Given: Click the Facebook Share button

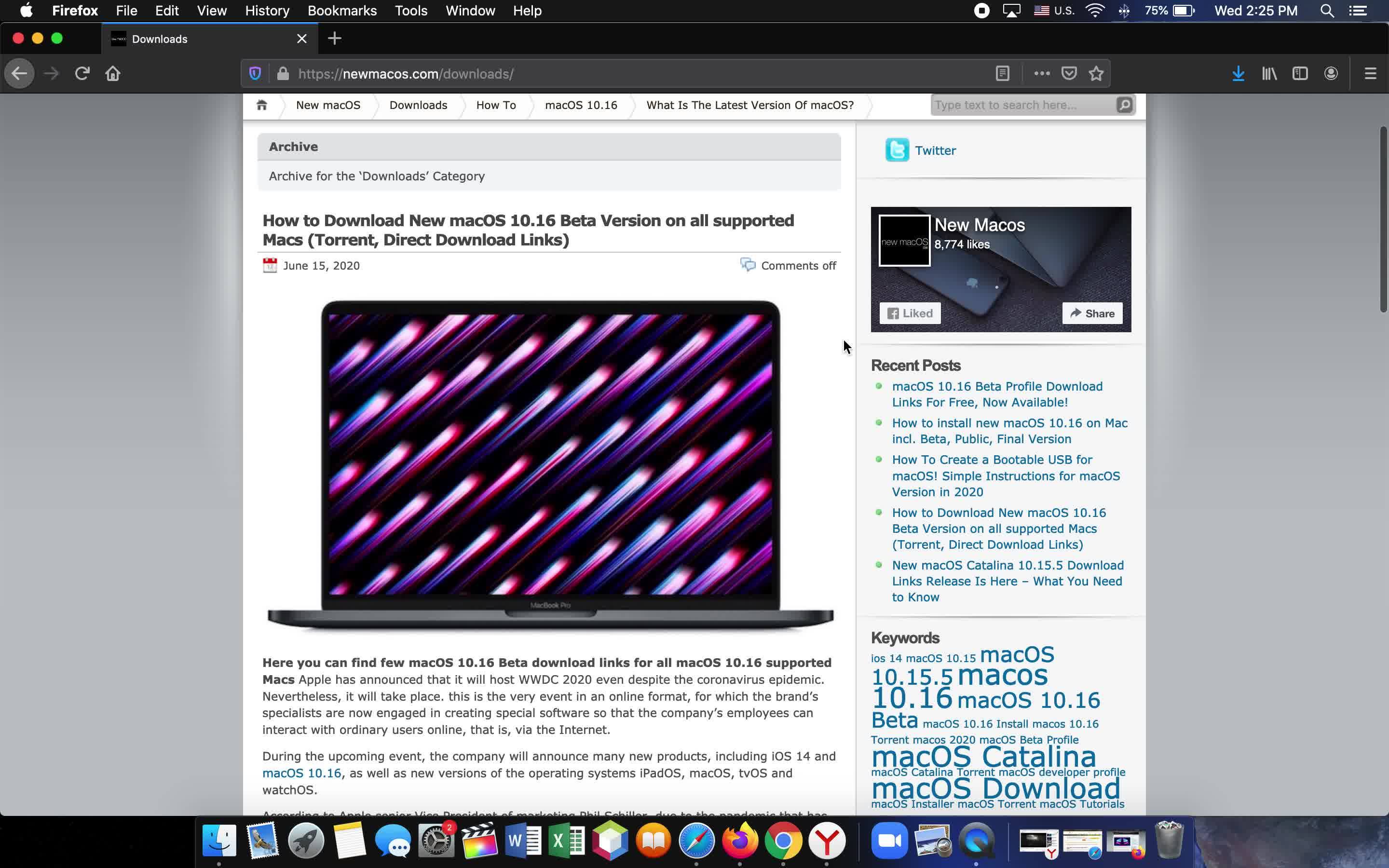Looking at the screenshot, I should tap(1092, 313).
